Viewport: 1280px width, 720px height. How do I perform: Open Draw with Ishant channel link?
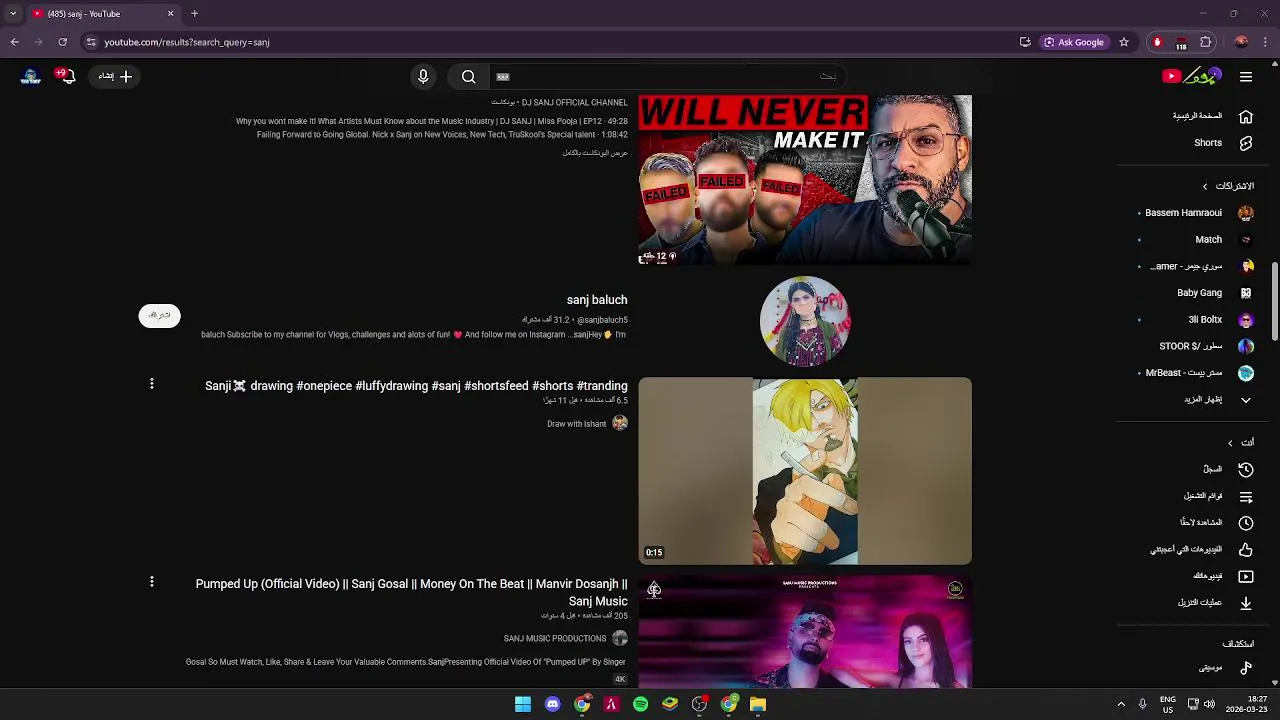pyautogui.click(x=577, y=424)
